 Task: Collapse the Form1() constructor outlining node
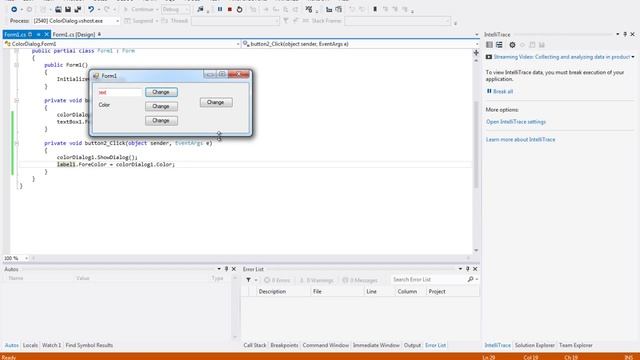coord(16,65)
